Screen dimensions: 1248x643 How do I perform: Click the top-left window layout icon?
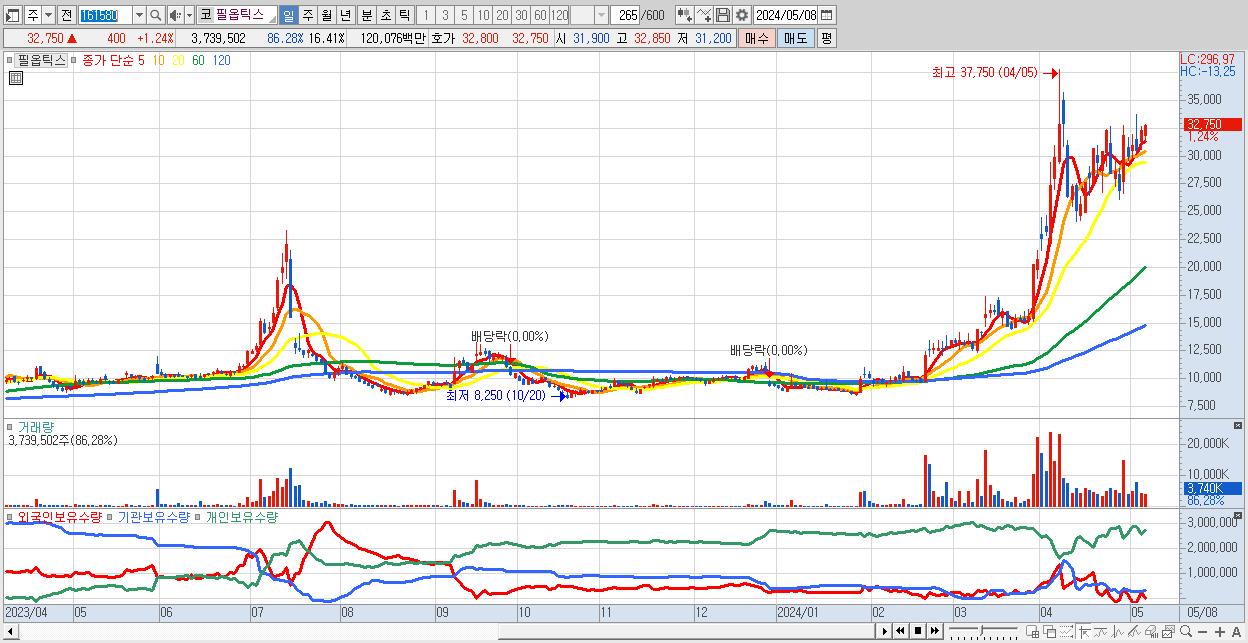tap(13, 15)
